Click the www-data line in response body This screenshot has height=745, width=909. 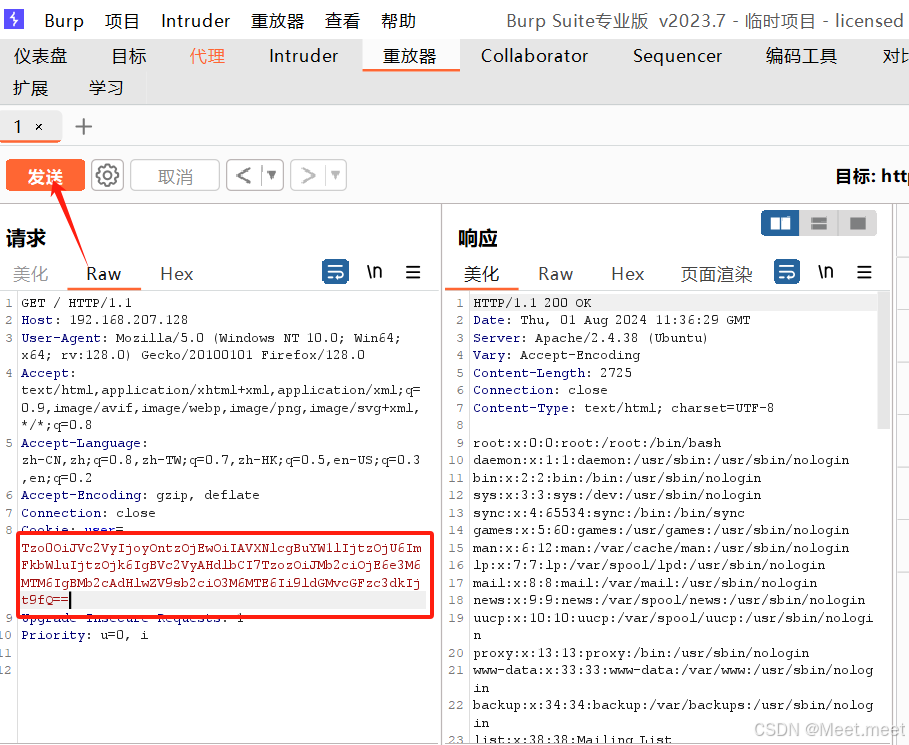click(673, 678)
